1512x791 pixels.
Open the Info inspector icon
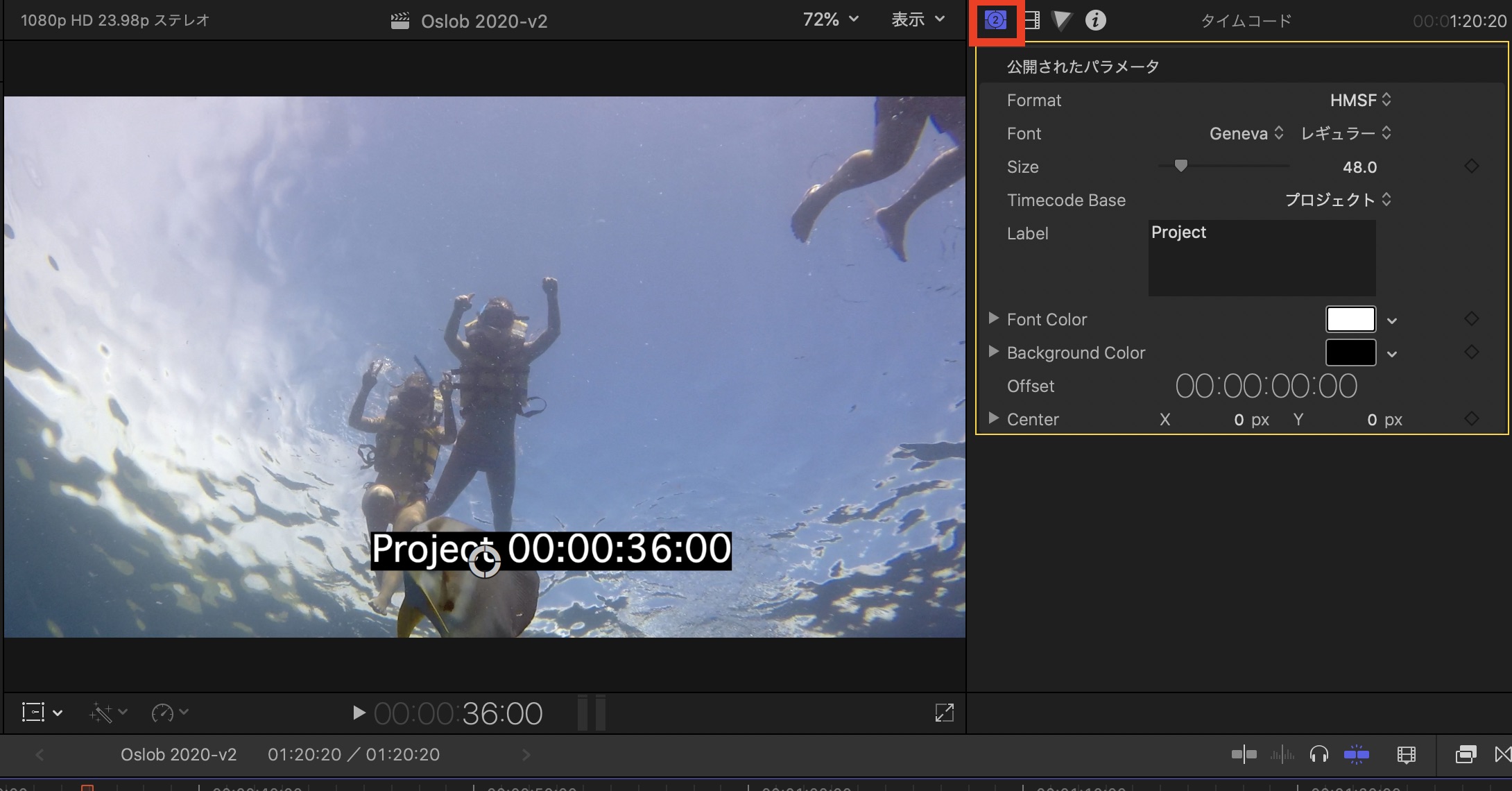point(1095,21)
